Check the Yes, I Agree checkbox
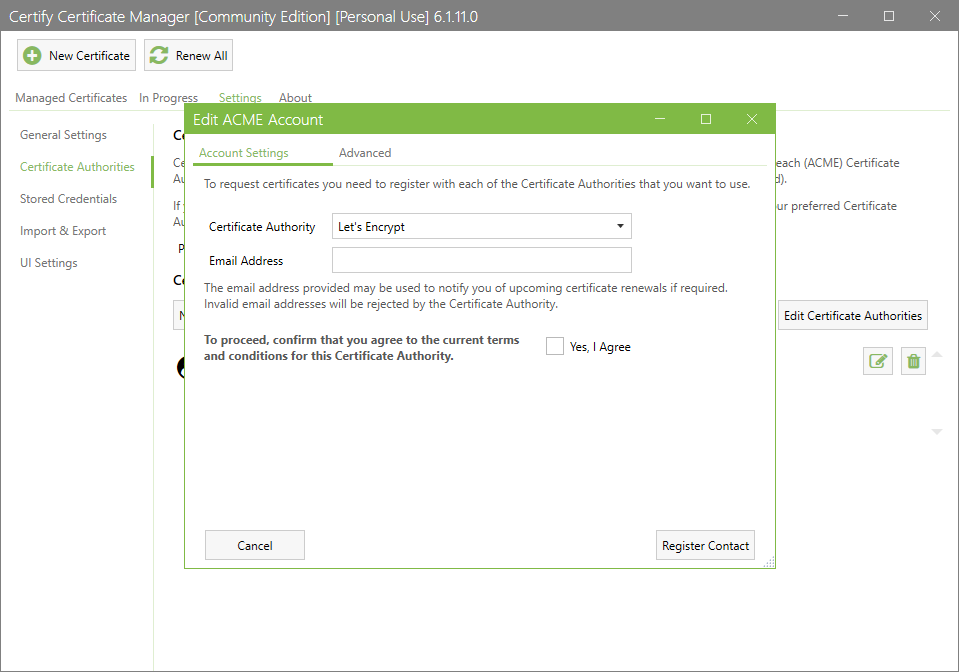 tap(555, 346)
